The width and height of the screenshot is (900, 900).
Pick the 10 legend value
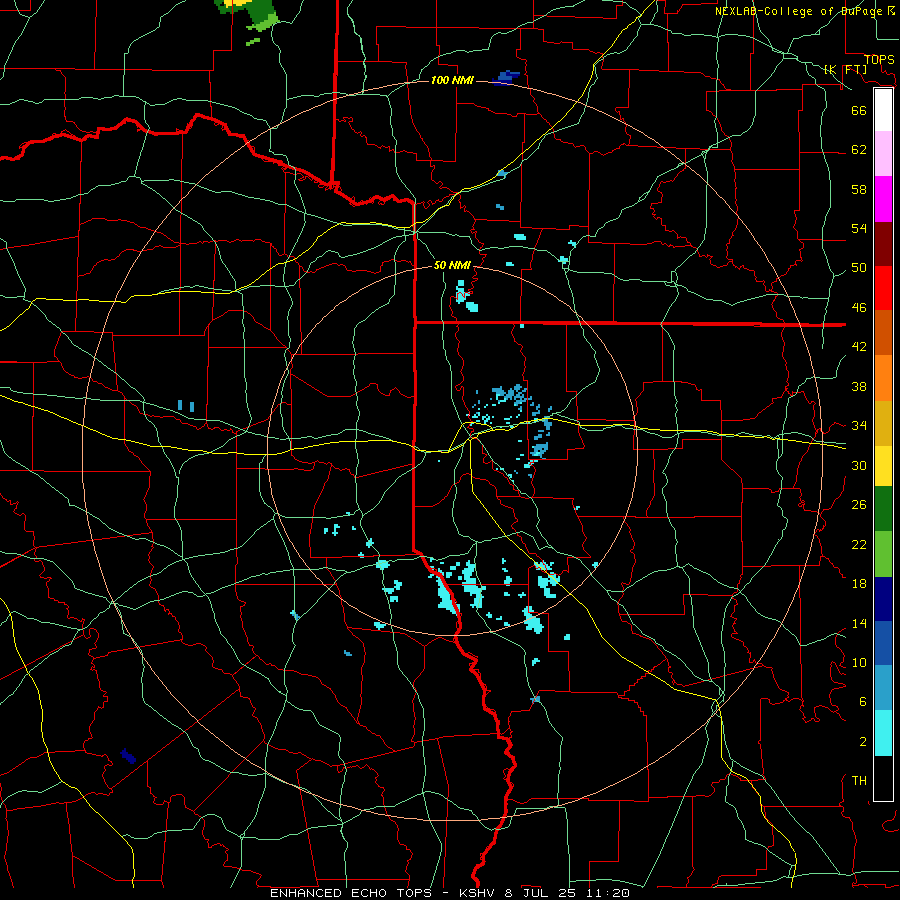(859, 663)
